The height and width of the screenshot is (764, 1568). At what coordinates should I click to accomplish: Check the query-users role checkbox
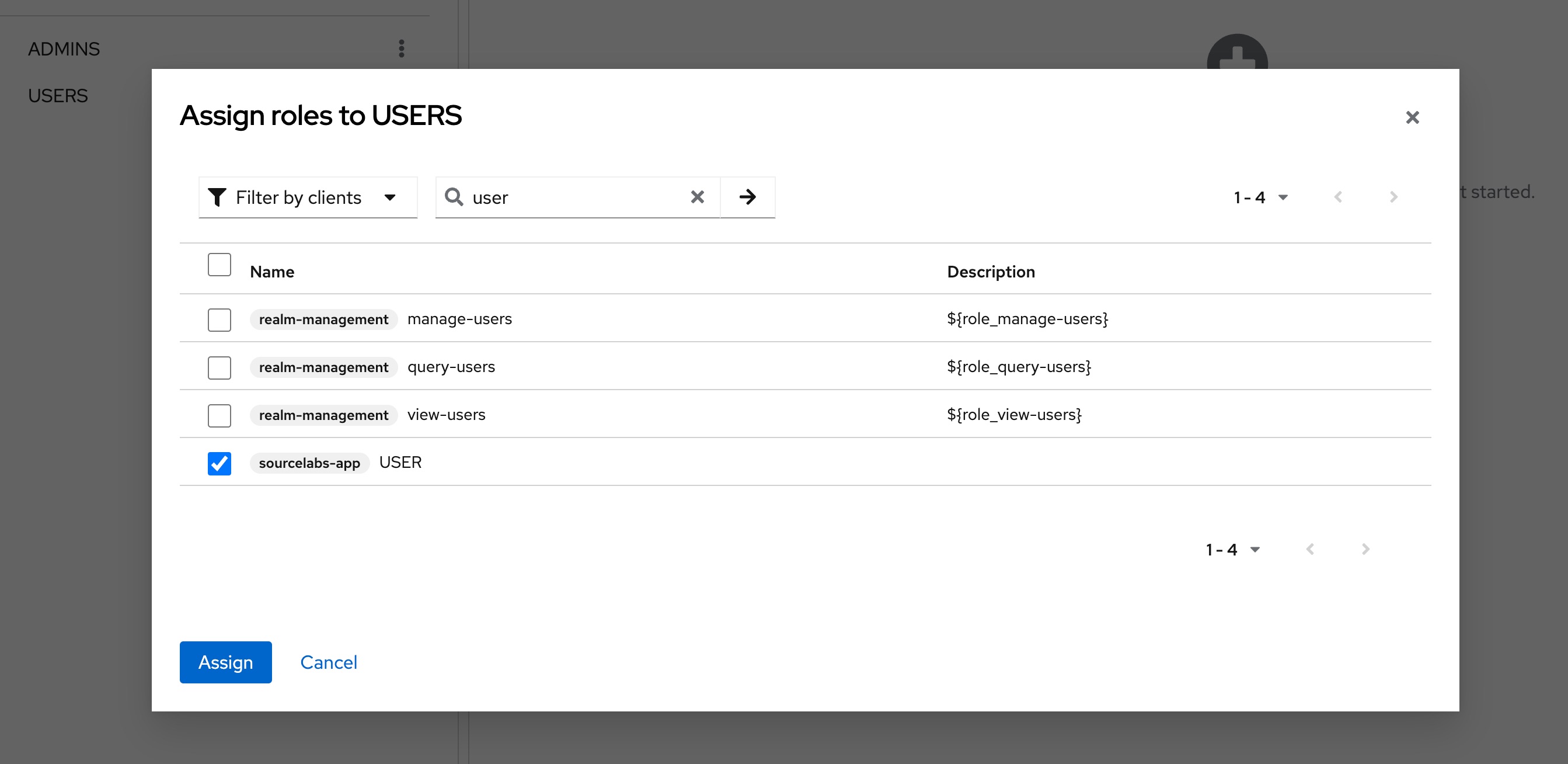pos(219,367)
